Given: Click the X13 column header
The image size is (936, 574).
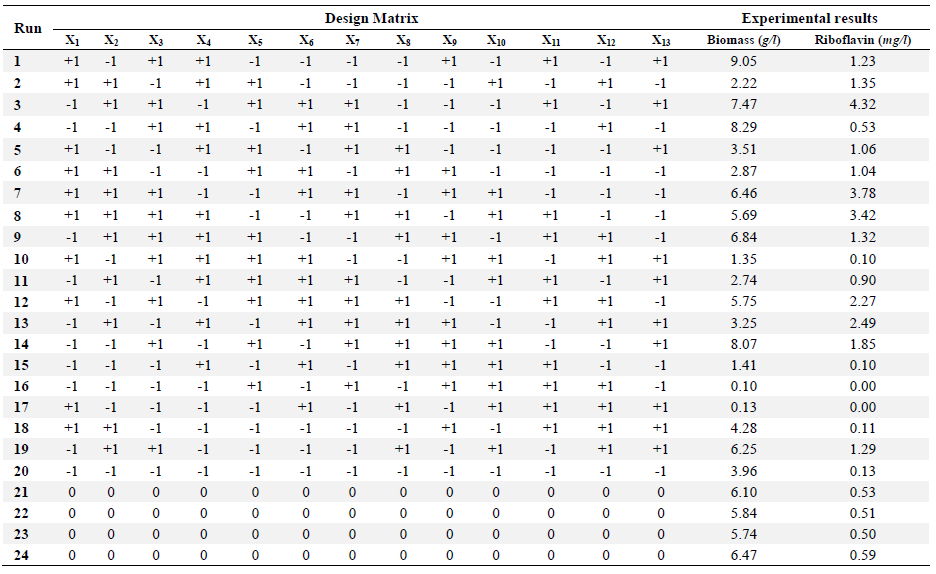Looking at the screenshot, I should coord(661,41).
